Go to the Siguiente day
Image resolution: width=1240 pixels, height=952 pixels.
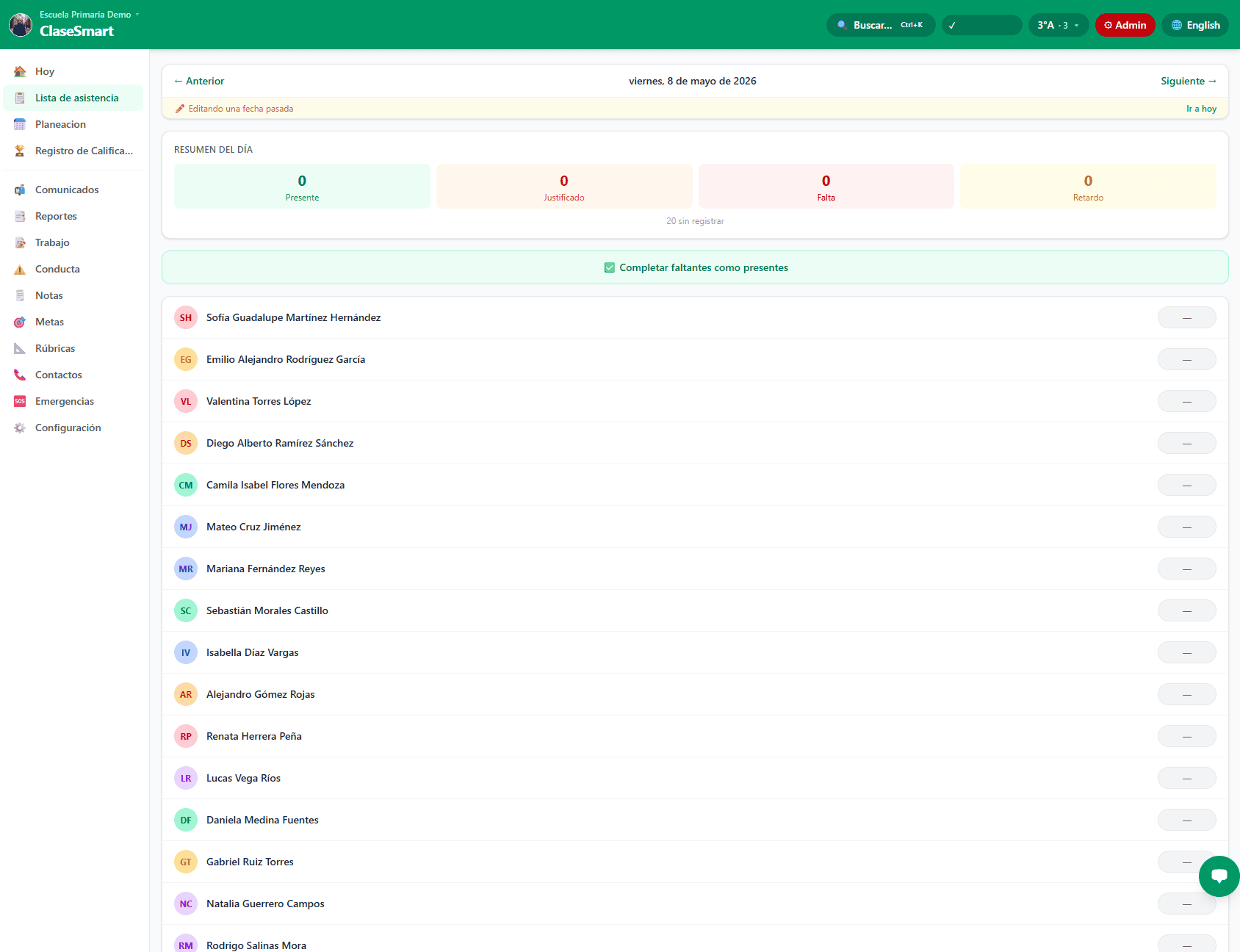pyautogui.click(x=1189, y=81)
